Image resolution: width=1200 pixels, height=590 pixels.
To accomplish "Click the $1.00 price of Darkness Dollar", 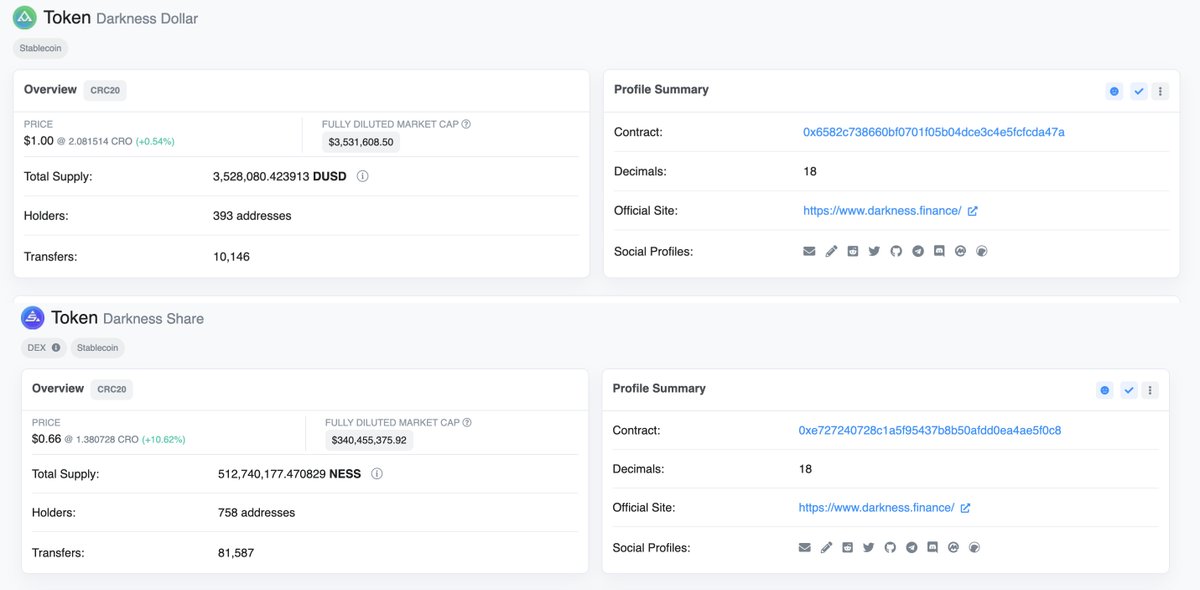I will [x=39, y=141].
